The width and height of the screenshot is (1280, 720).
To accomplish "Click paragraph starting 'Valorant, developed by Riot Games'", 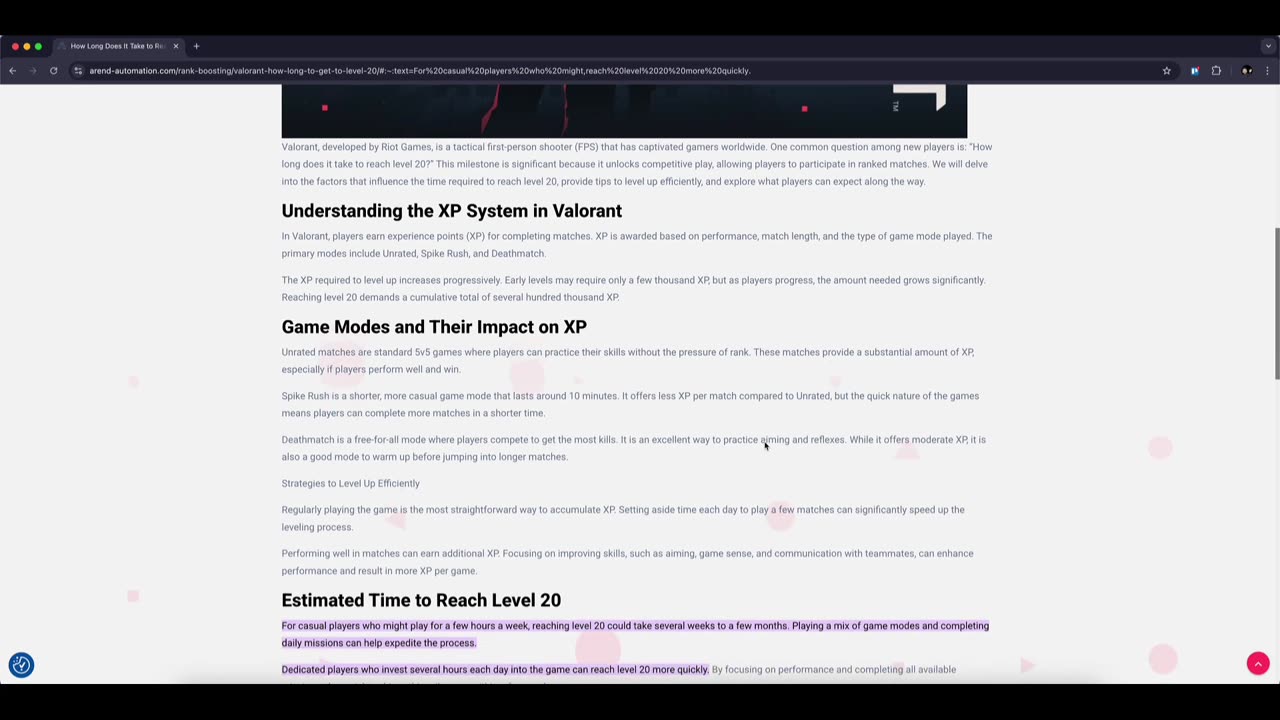I will pyautogui.click(x=637, y=164).
